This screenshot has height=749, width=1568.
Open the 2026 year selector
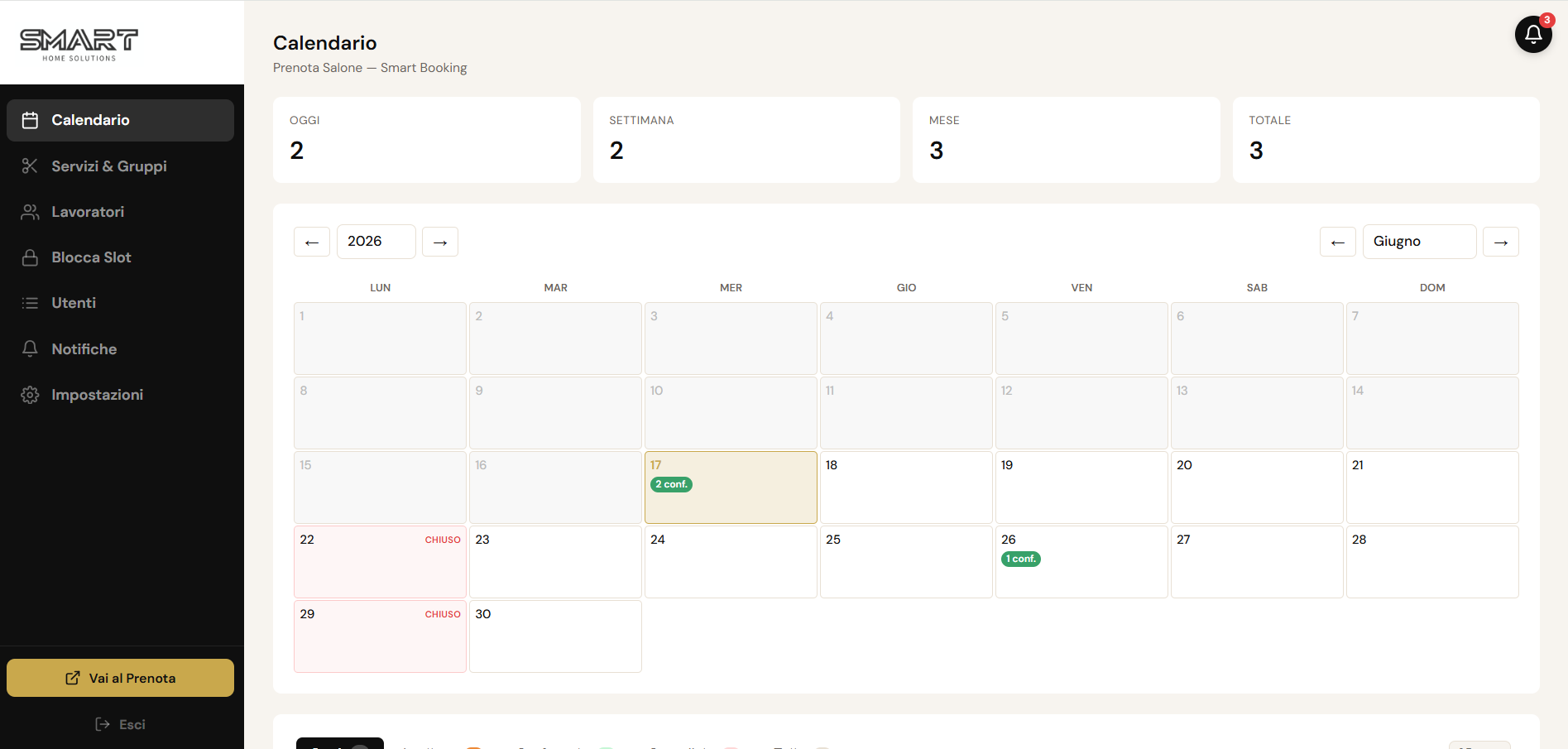376,242
